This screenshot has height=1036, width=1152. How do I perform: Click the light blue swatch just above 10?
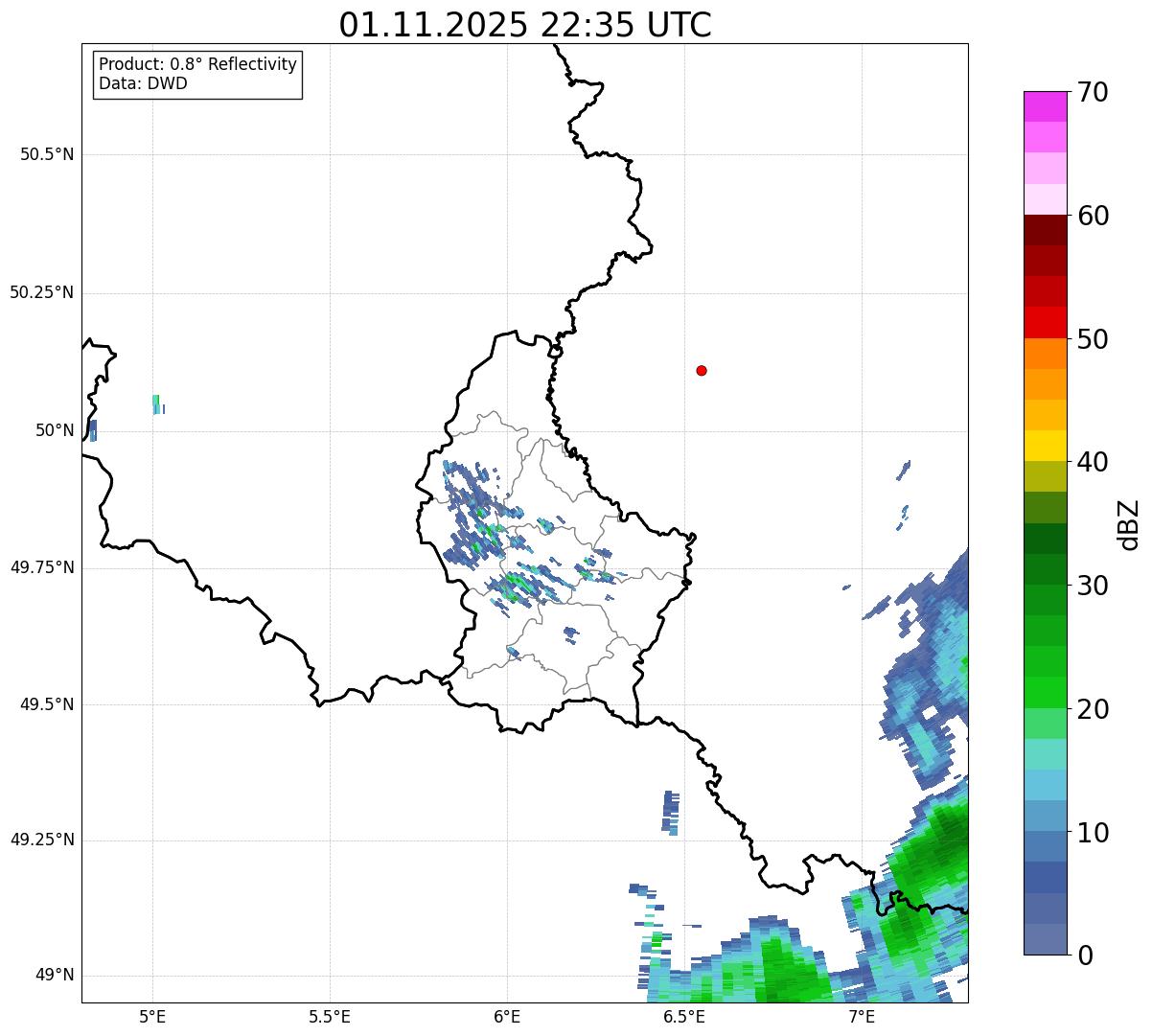pyautogui.click(x=1045, y=817)
